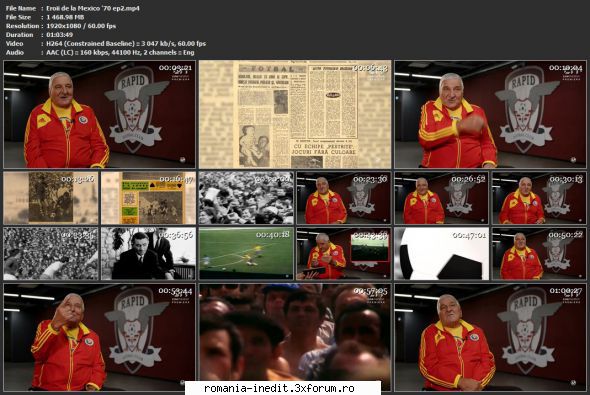Open the yellow-green magazine thumbnail at 00:16:47
590x395 pixels.
tap(148, 198)
